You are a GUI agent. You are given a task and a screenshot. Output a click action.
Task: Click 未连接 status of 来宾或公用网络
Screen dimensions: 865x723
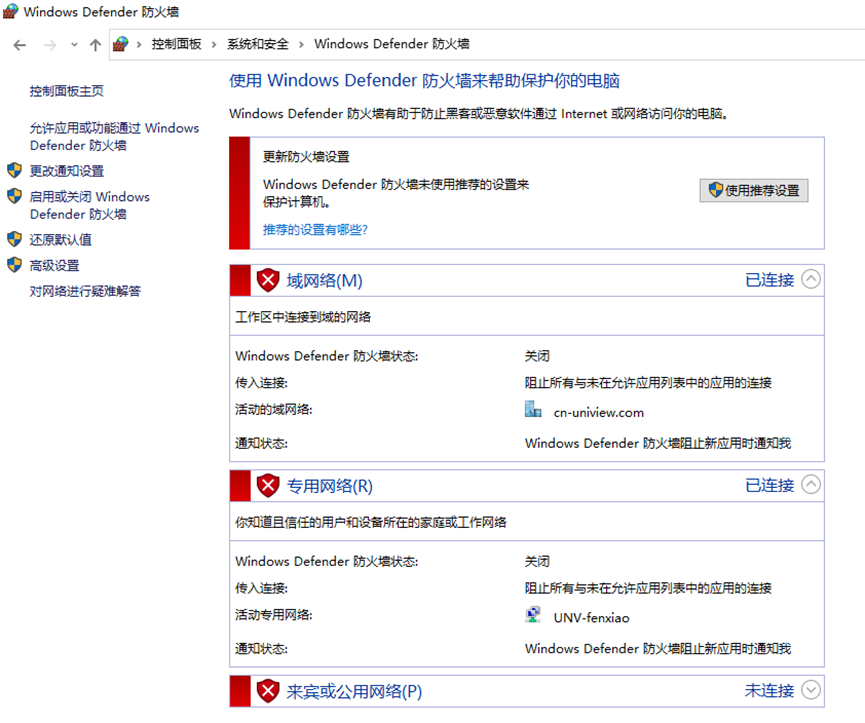770,690
